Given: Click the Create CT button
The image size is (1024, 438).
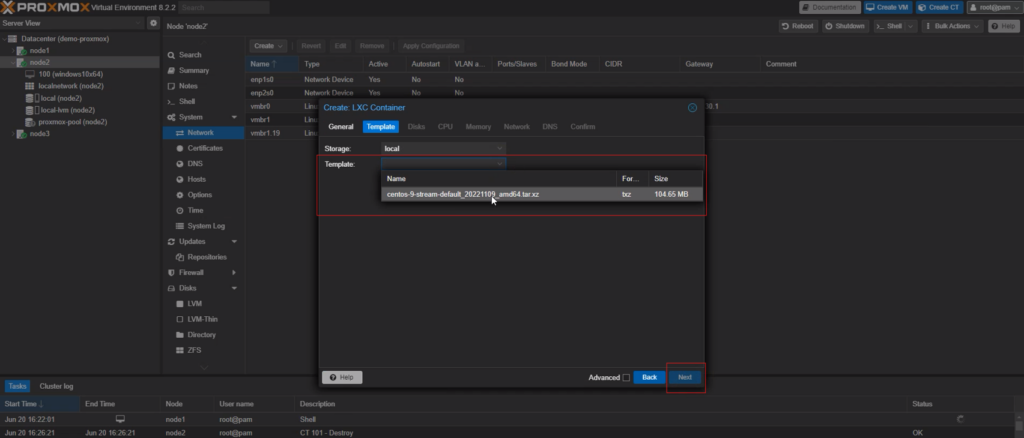Looking at the screenshot, I should pyautogui.click(x=939, y=7).
